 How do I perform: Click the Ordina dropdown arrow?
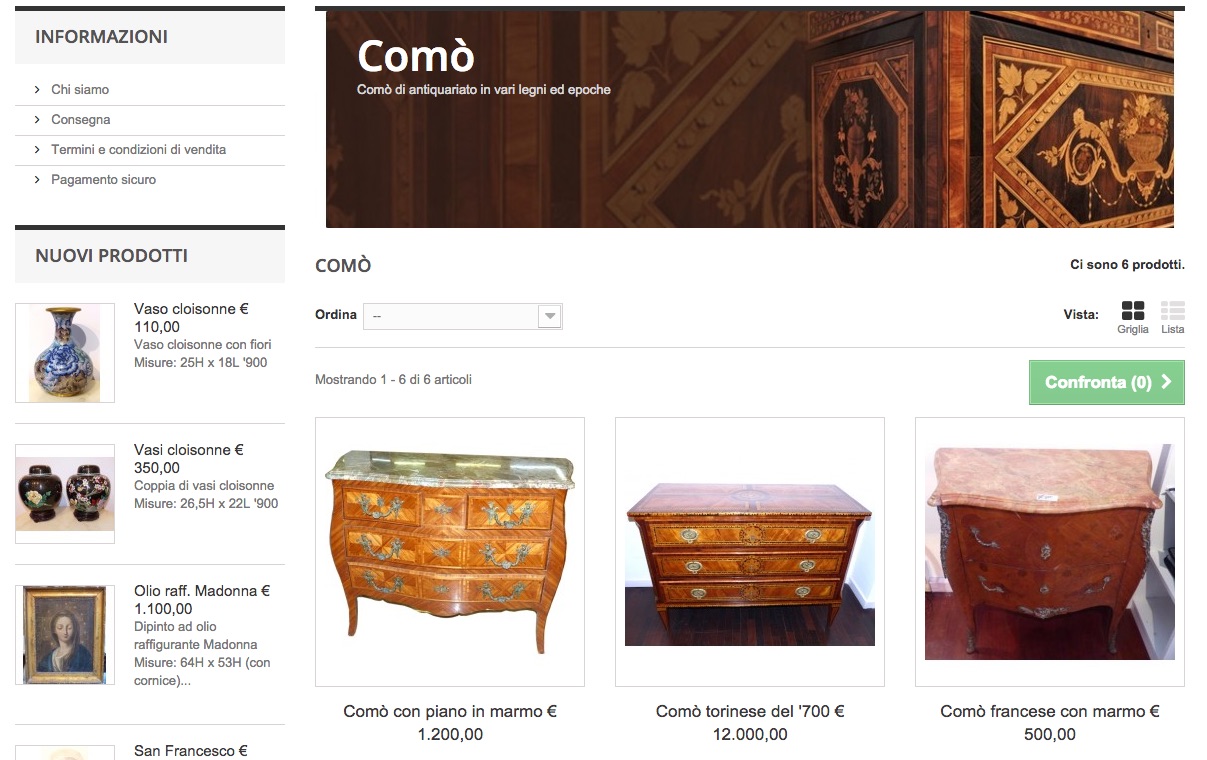click(x=549, y=316)
